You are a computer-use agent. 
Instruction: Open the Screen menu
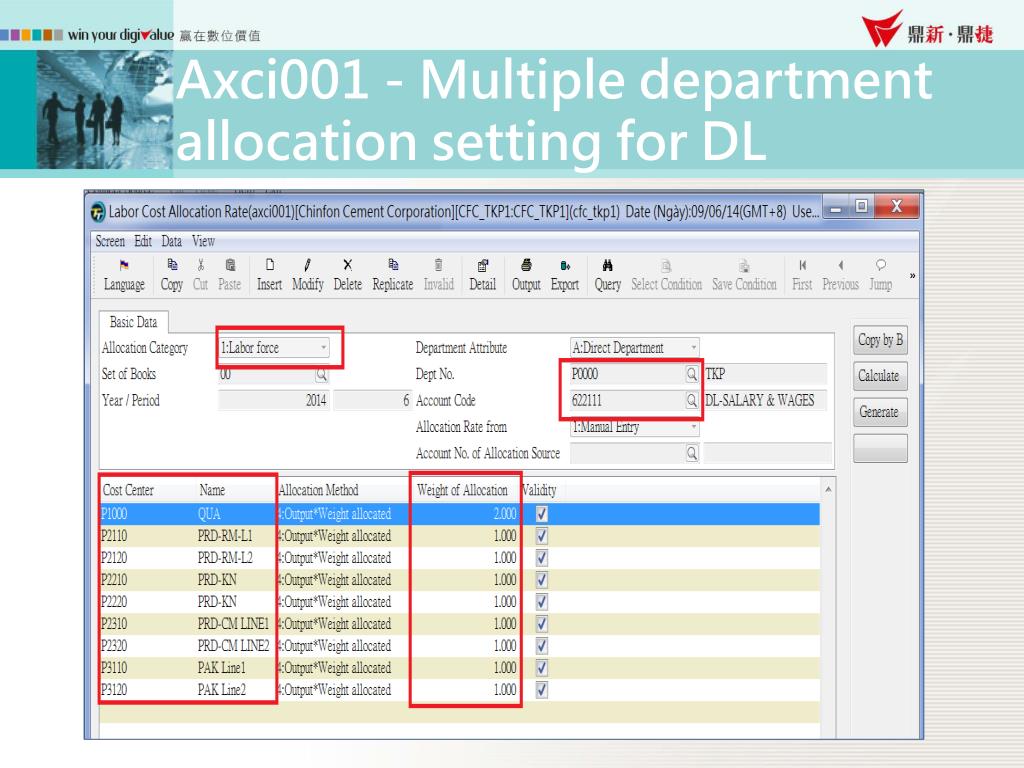coord(110,241)
